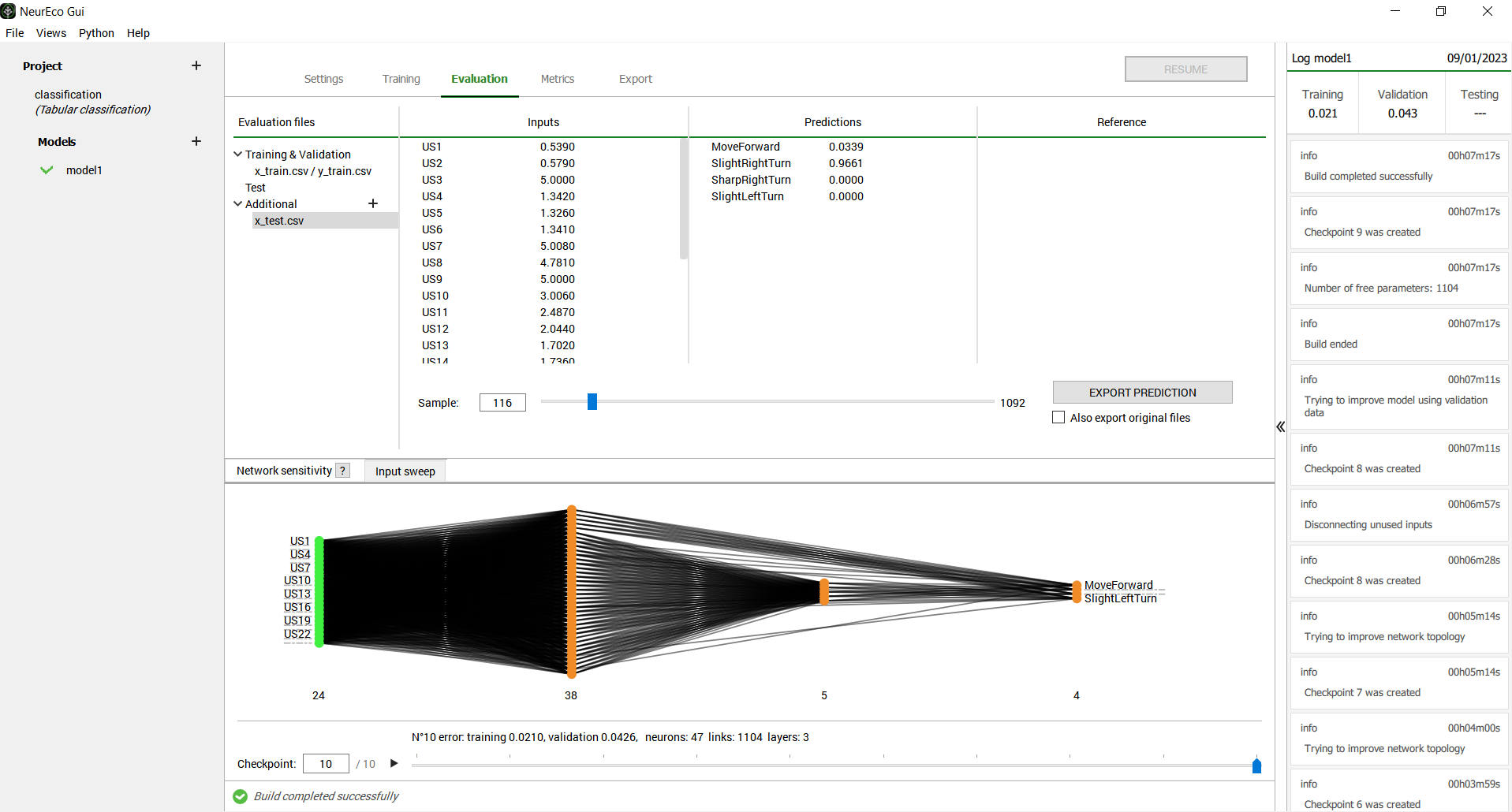Click 'Number of free parameters: 1104' log entry
1512x812 pixels.
1399,279
